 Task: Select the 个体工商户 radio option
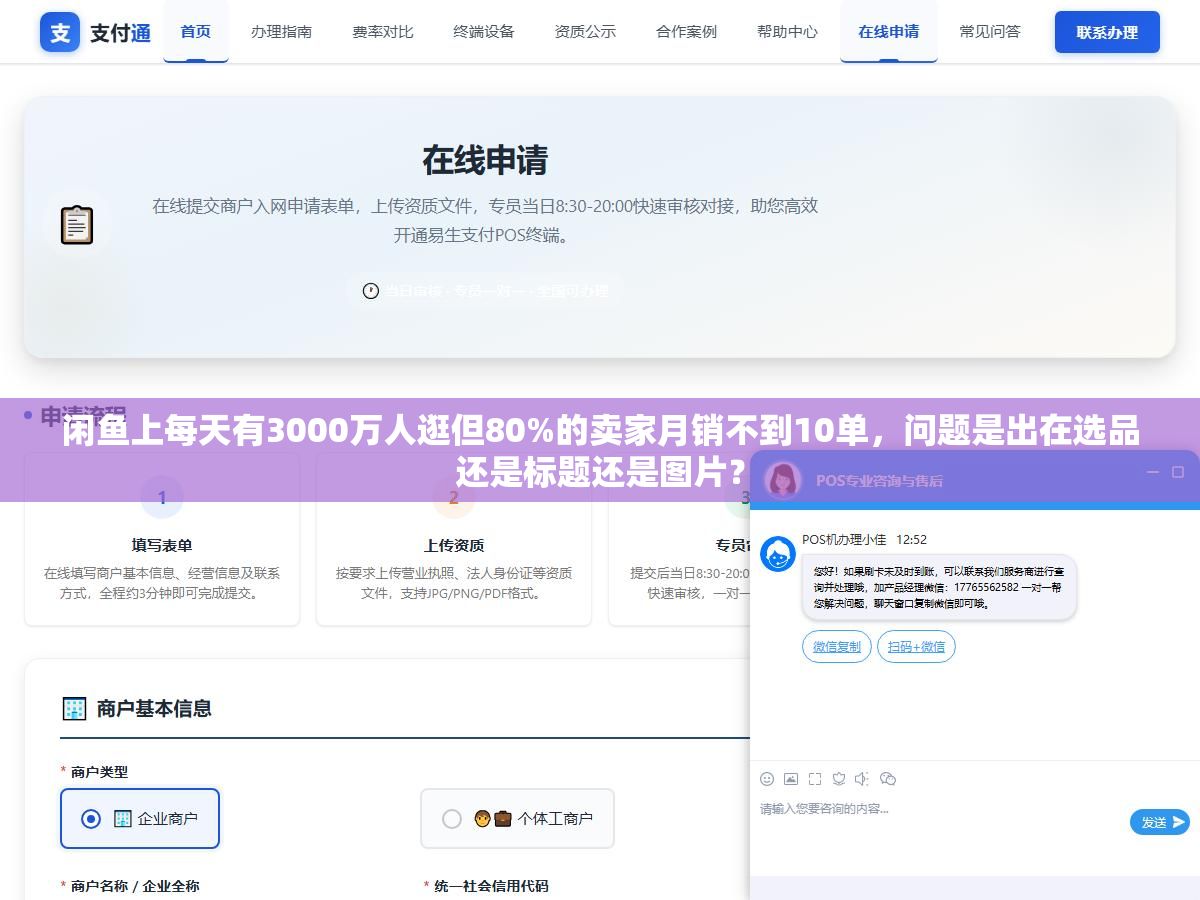pyautogui.click(x=517, y=818)
